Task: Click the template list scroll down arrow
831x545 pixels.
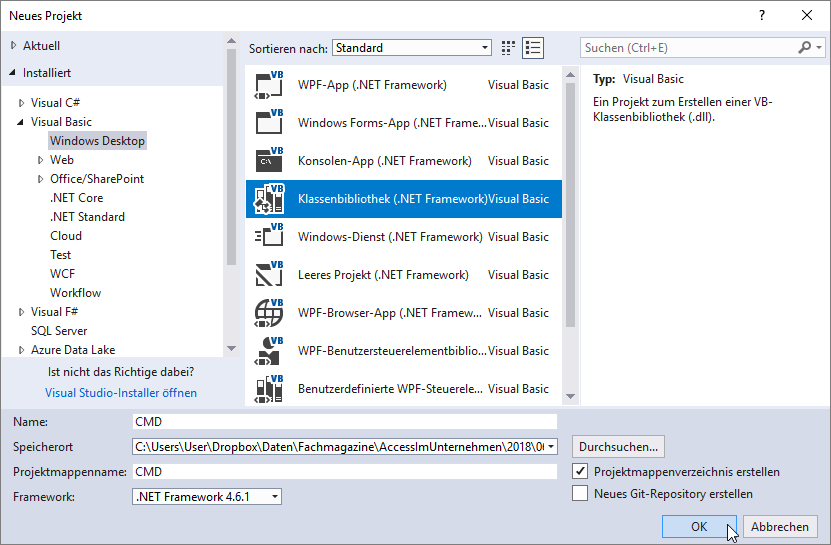Action: 570,396
